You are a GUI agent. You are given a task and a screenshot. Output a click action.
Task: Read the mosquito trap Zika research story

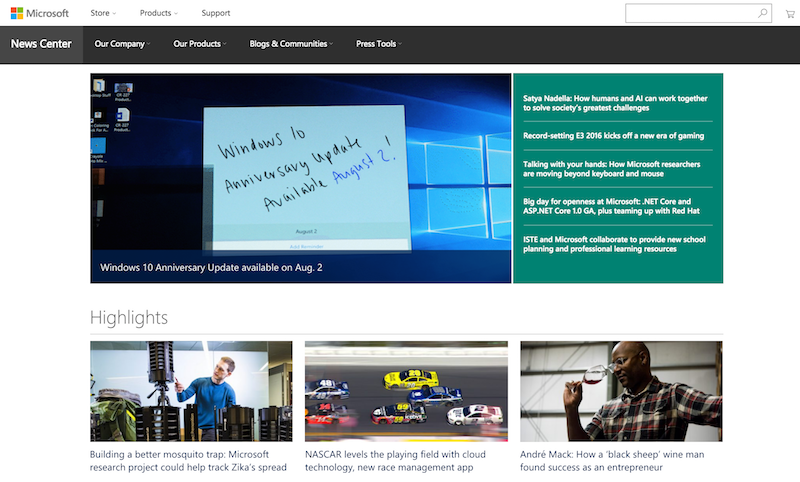[188, 461]
